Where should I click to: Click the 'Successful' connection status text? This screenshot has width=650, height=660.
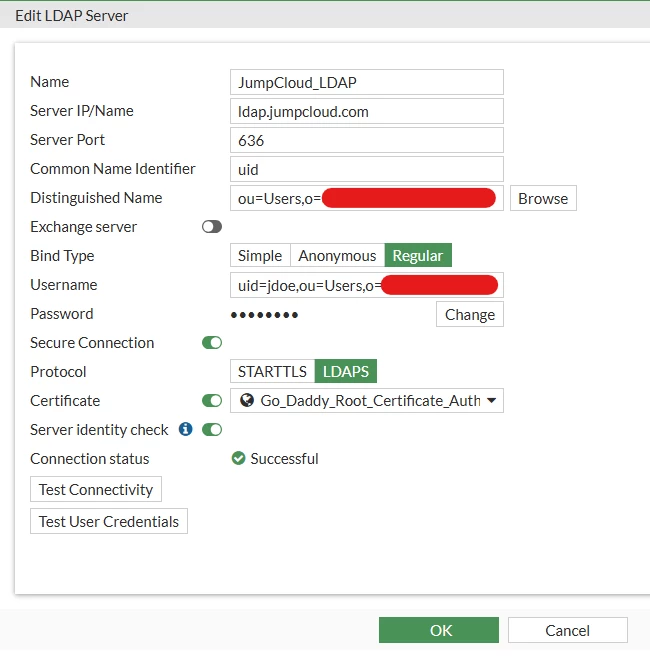click(284, 458)
